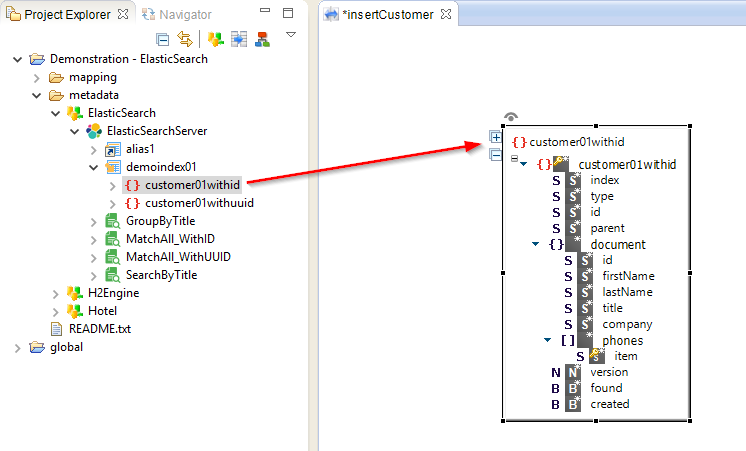Collapse the demoindex01 tree node
The width and height of the screenshot is (746, 451).
[x=94, y=167]
